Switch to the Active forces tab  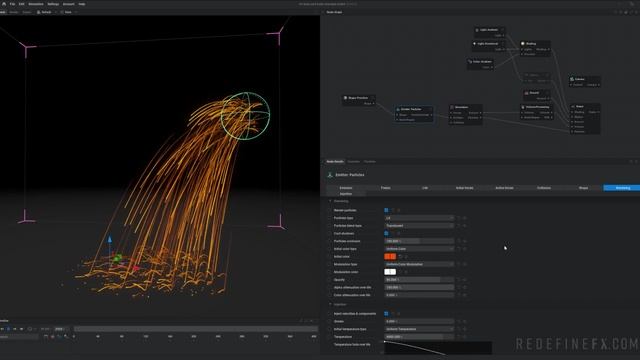tap(504, 188)
